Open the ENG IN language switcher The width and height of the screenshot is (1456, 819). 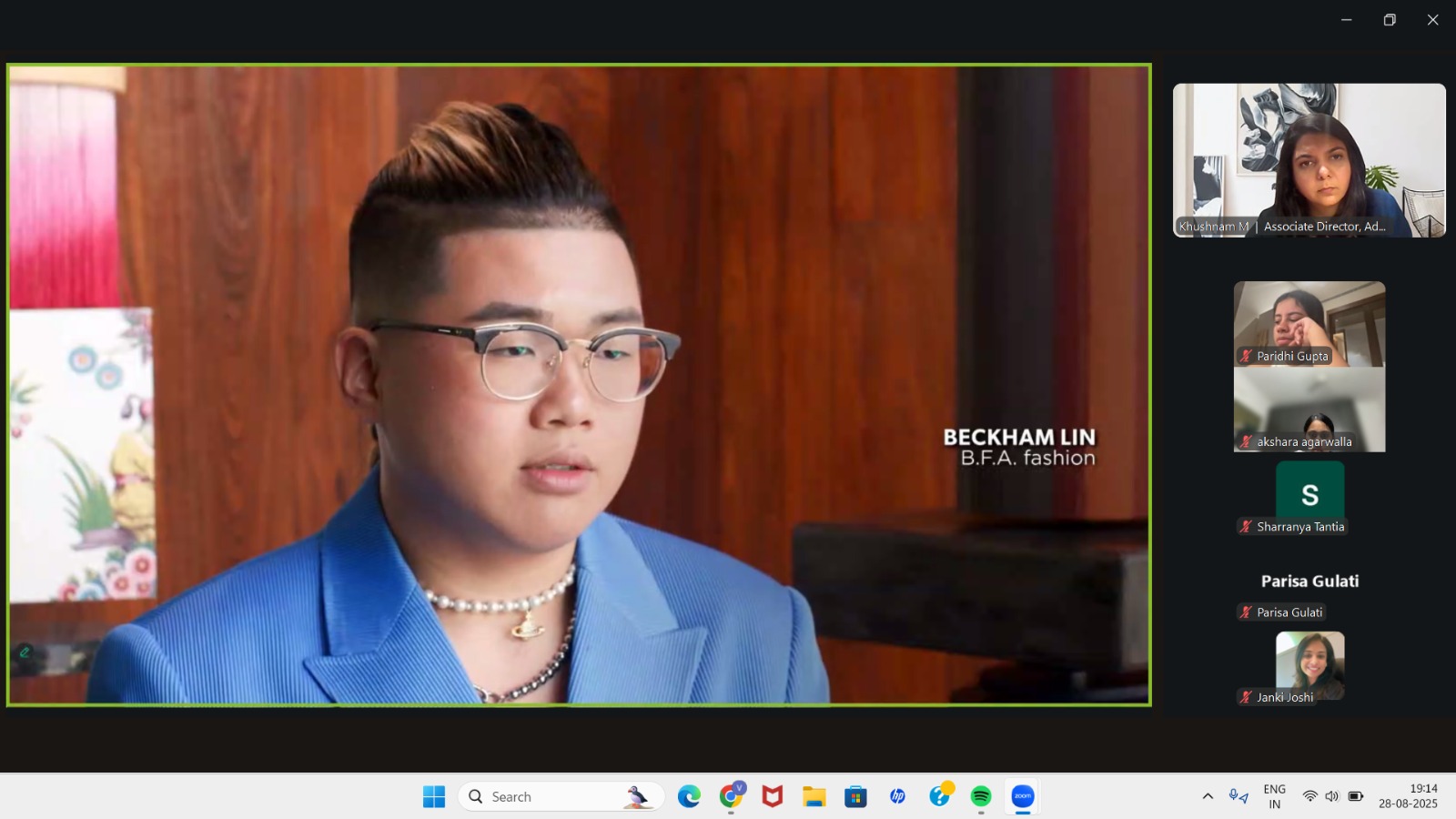[1274, 796]
